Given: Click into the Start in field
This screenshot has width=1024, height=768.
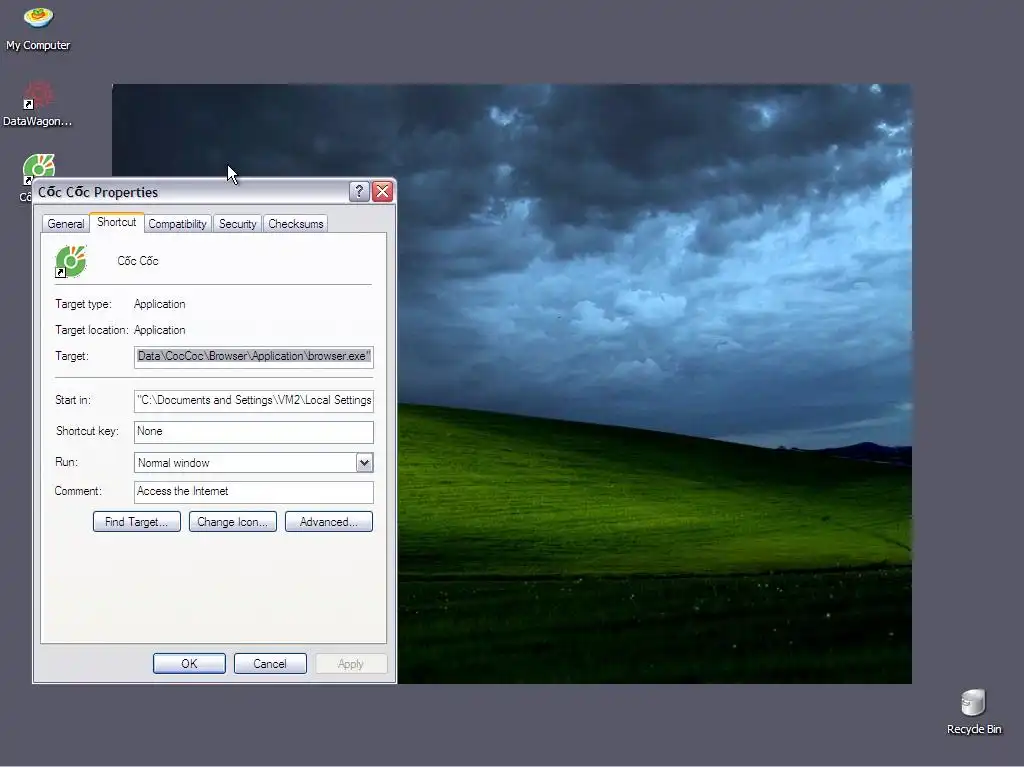Looking at the screenshot, I should point(253,400).
